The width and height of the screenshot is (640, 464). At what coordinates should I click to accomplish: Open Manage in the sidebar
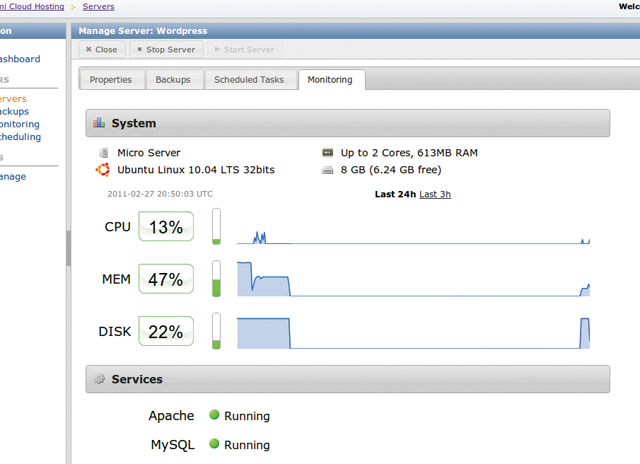pyautogui.click(x=13, y=177)
